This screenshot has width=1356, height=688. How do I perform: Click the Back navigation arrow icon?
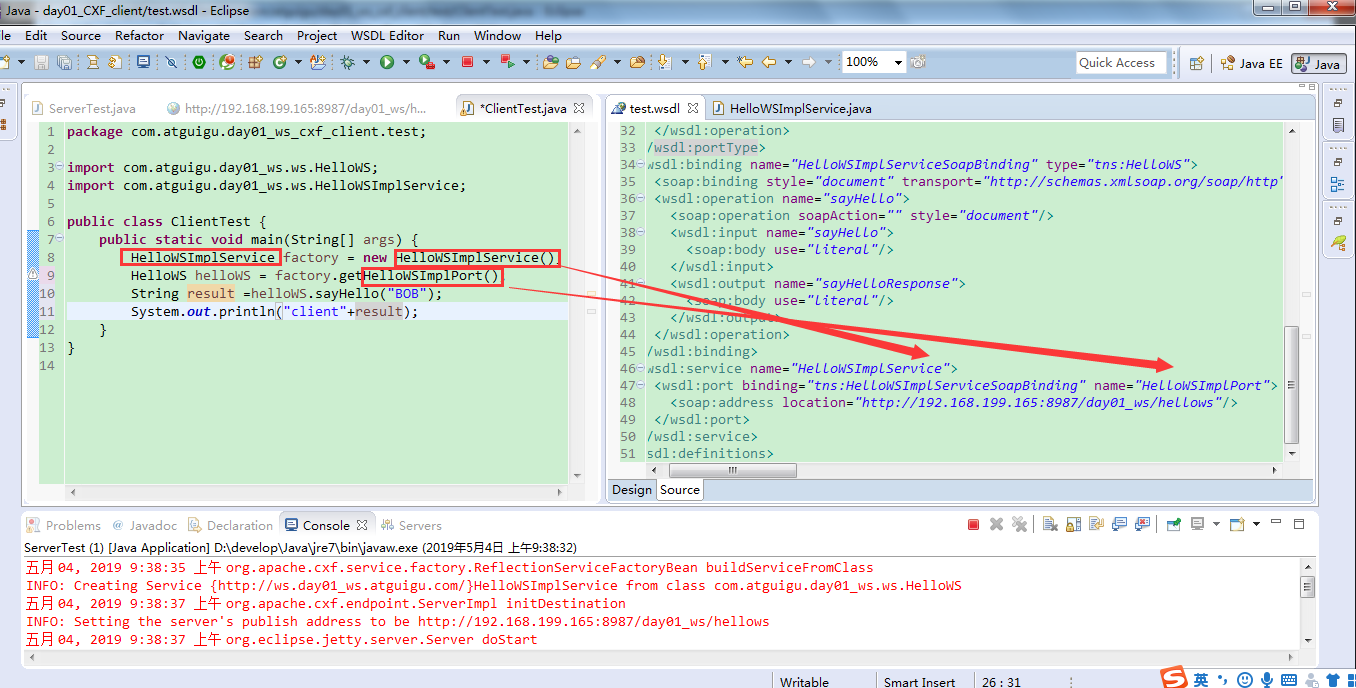coord(769,62)
